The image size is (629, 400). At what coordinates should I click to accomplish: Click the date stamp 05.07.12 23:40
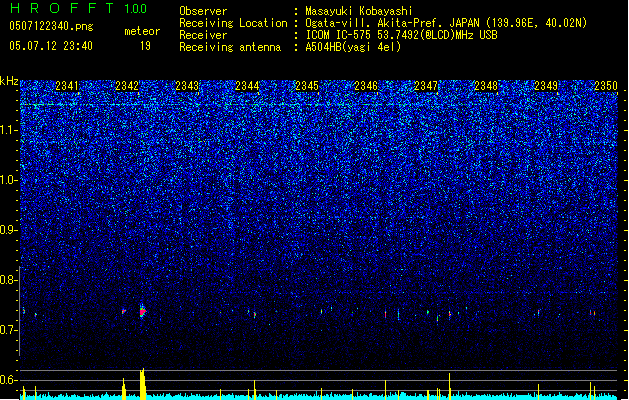pos(51,46)
